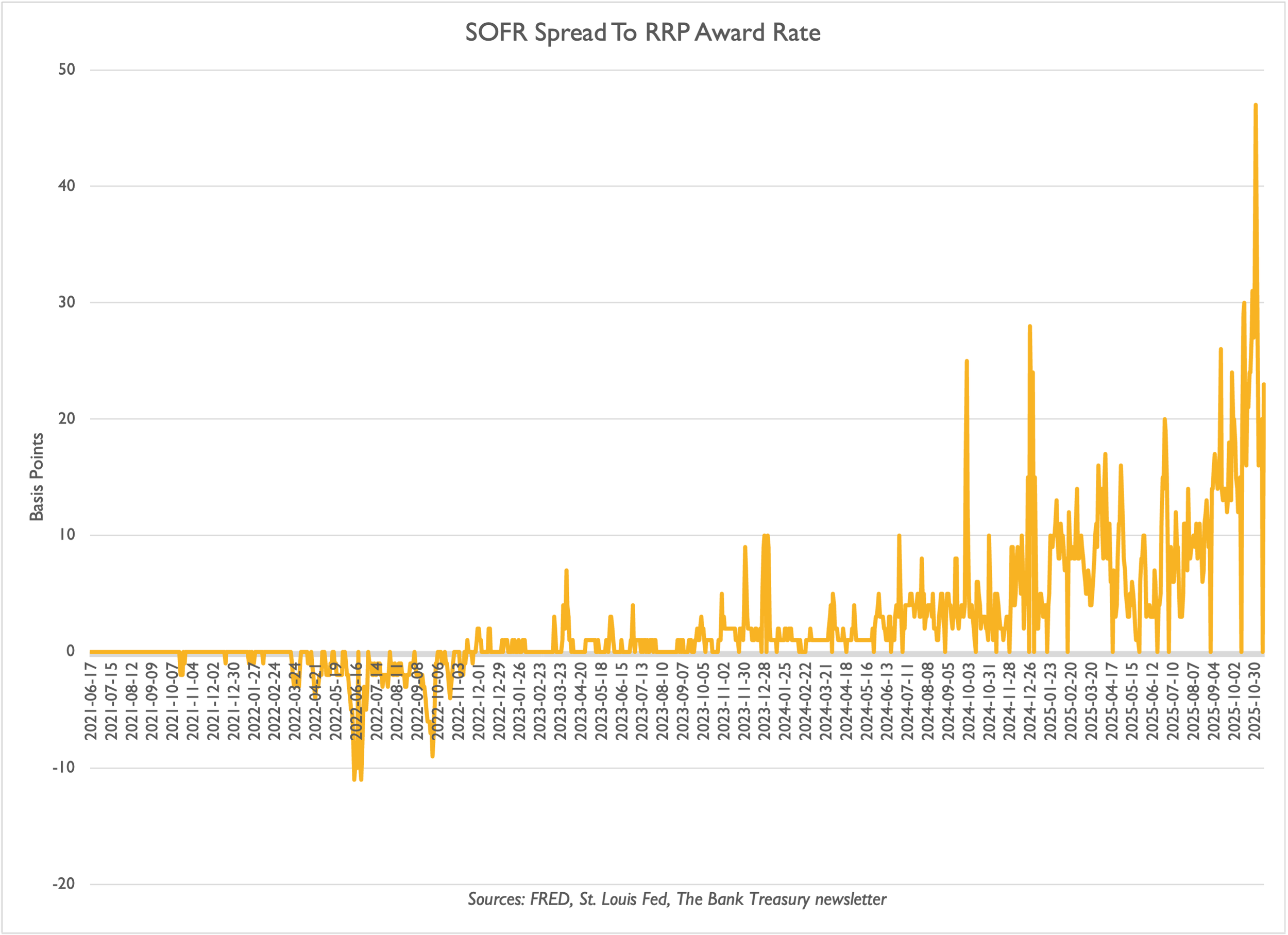
Task: Click the highest spike peak near 47
Action: coord(1256,106)
